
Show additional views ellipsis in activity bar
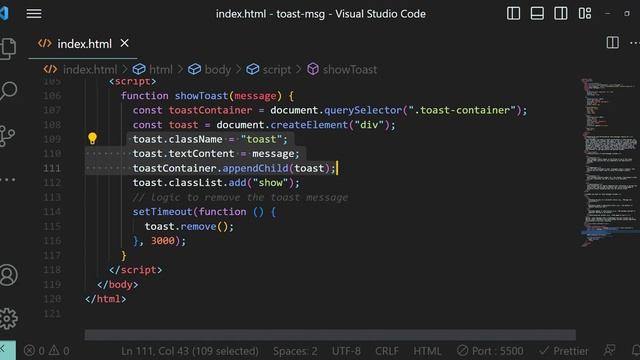[7, 179]
